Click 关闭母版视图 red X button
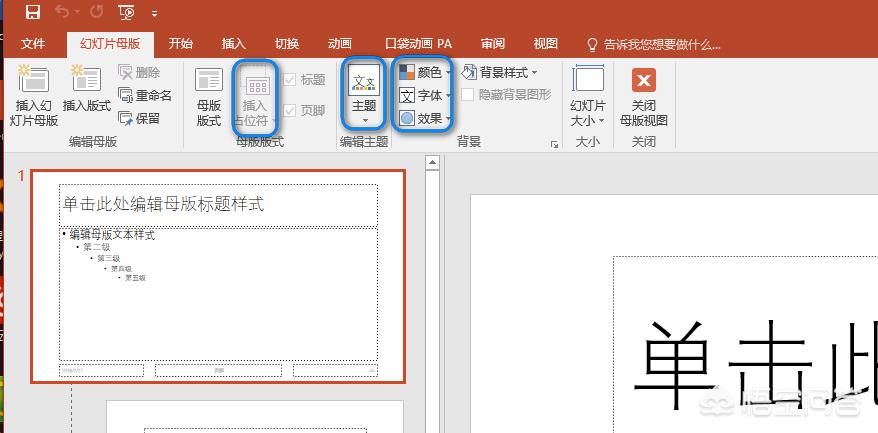This screenshot has width=878, height=433. point(644,80)
